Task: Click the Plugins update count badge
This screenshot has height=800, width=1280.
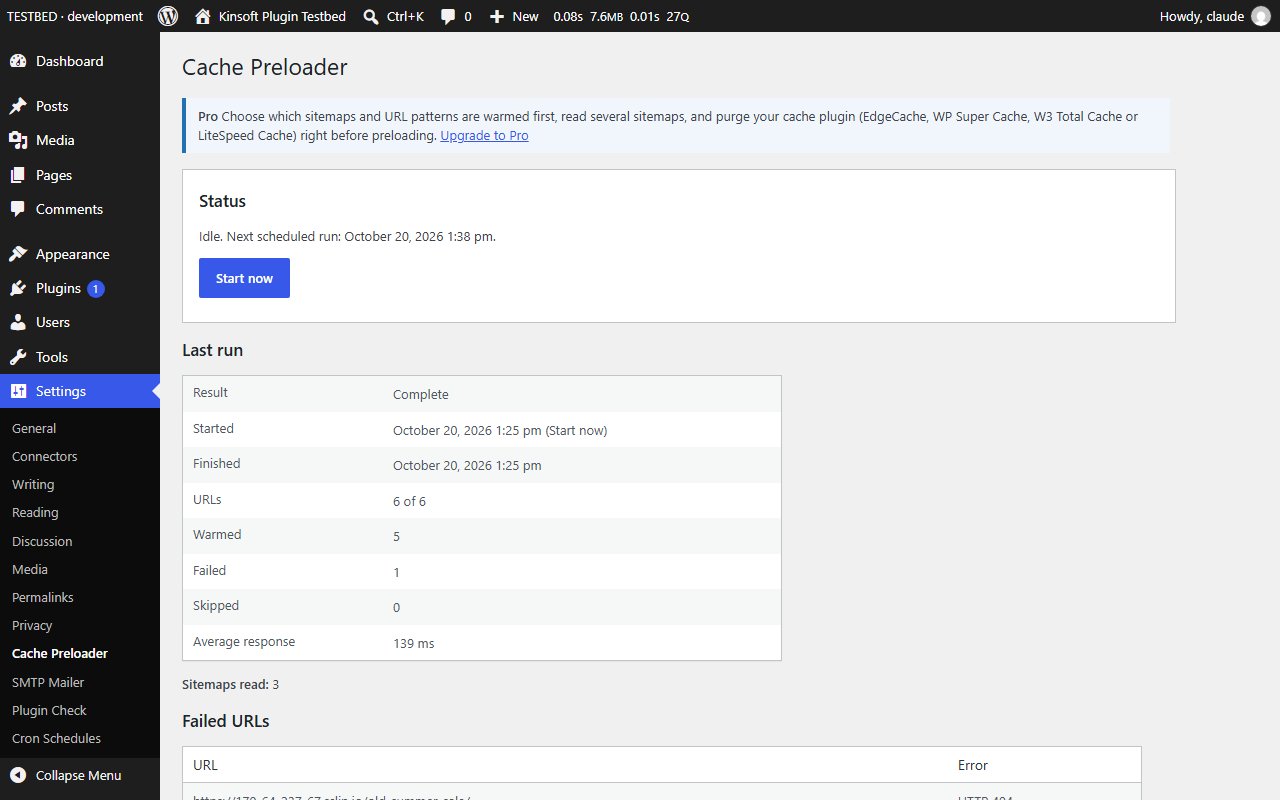Action: pos(96,289)
